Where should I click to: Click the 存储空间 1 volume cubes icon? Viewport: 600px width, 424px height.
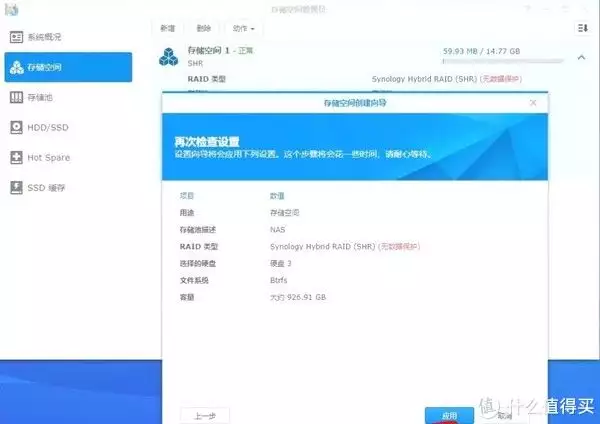(168, 57)
